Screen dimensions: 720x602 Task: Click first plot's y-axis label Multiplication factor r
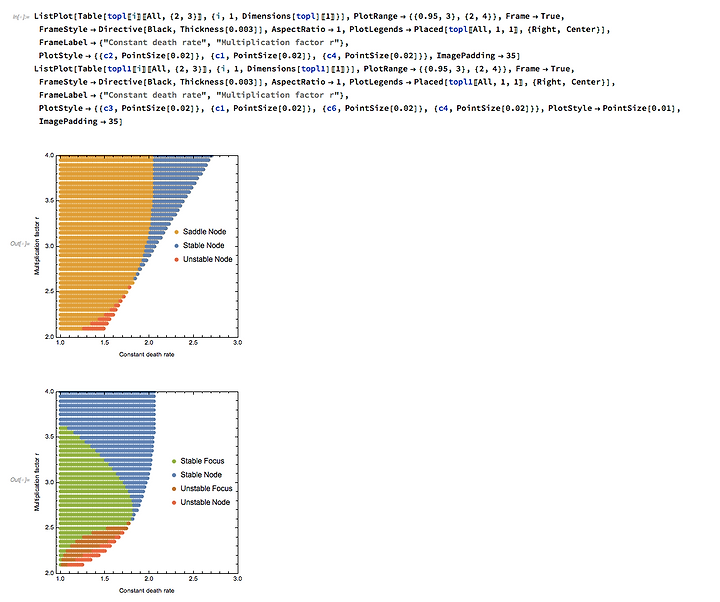pyautogui.click(x=37, y=246)
